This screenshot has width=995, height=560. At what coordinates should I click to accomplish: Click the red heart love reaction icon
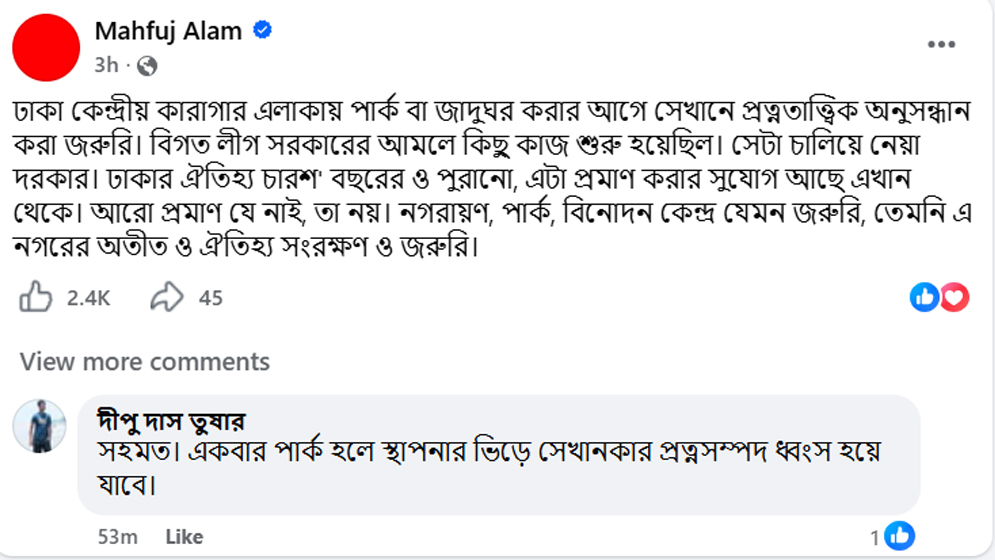coord(955,297)
